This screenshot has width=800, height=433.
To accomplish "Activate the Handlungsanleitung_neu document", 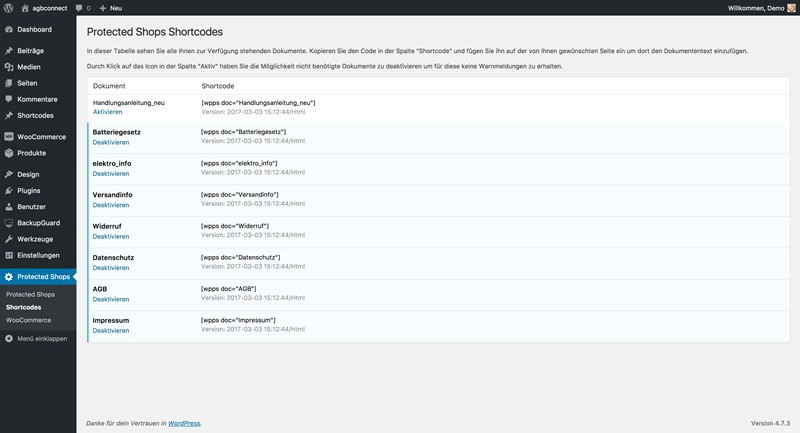I will pos(108,112).
